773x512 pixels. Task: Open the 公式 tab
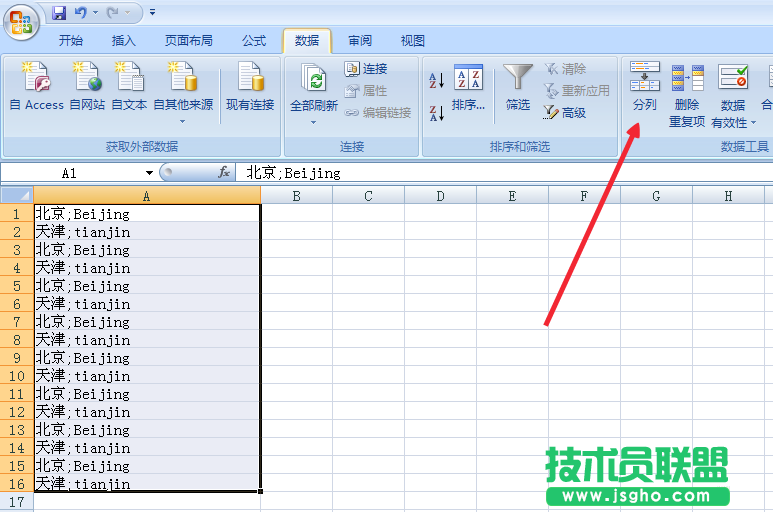[254, 41]
